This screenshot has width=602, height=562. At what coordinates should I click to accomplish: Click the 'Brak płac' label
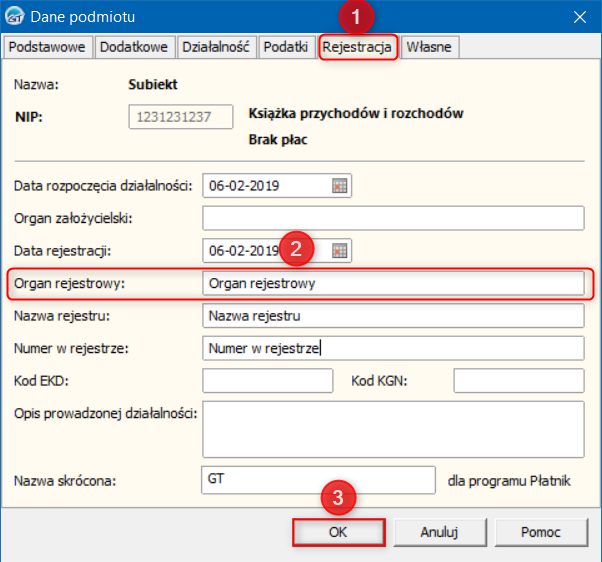click(x=278, y=140)
